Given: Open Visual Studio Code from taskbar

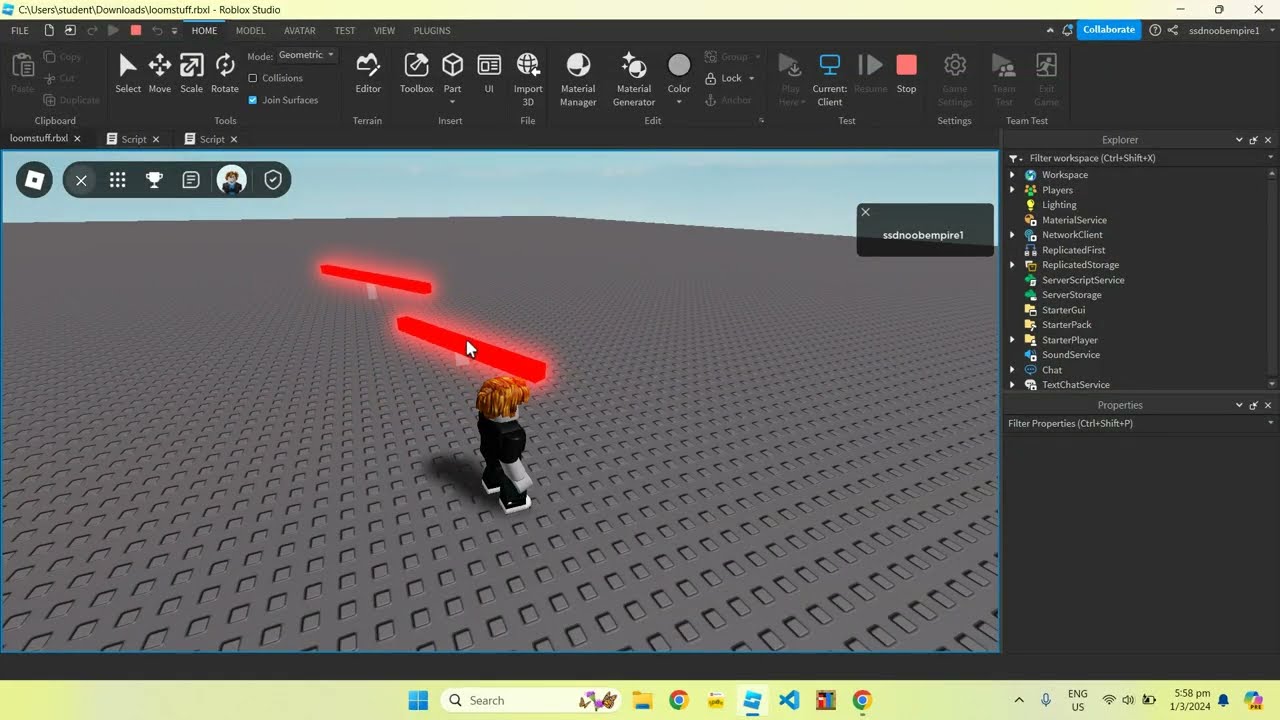Looking at the screenshot, I should 789,700.
